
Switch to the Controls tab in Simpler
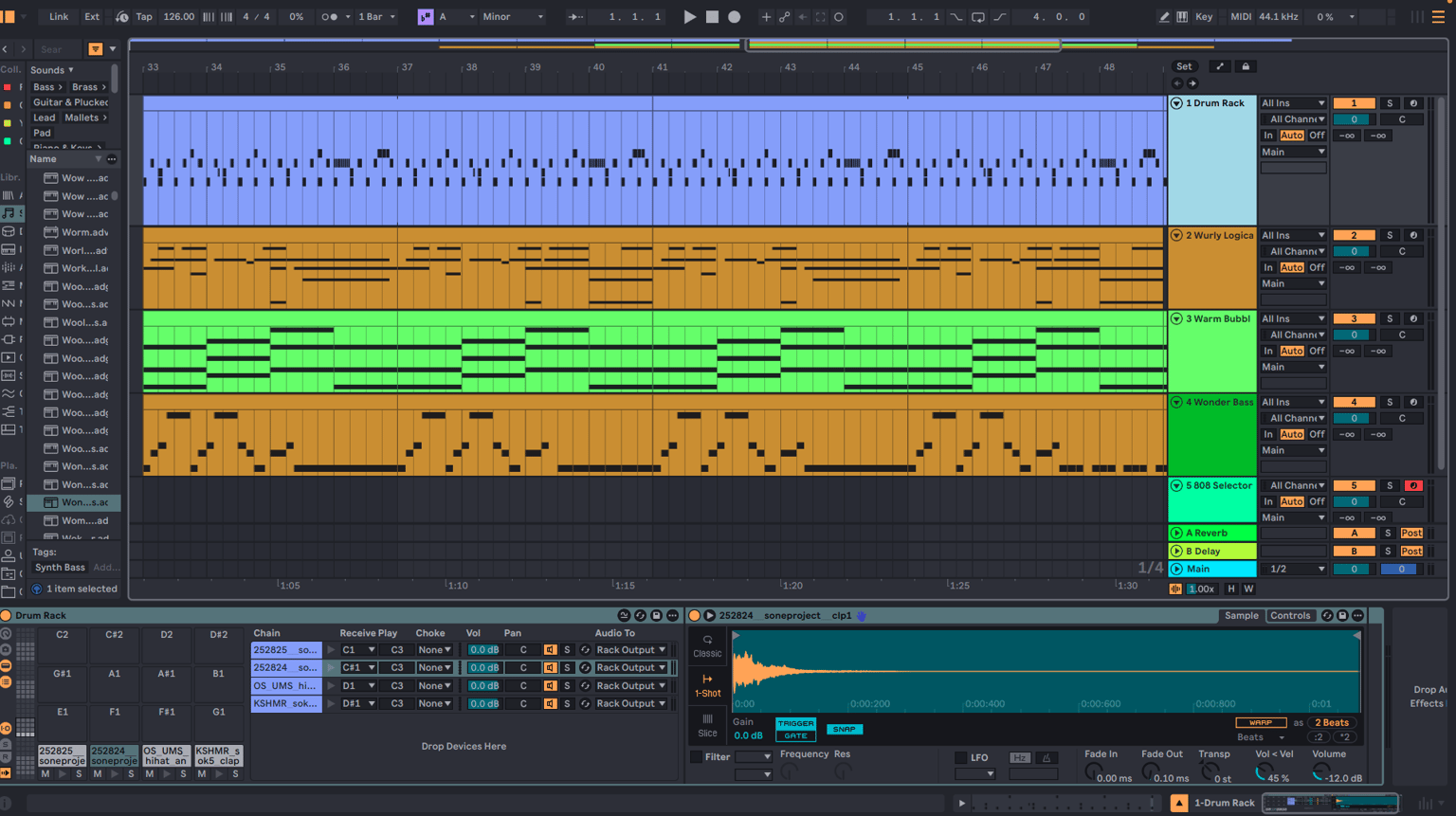pos(1290,616)
